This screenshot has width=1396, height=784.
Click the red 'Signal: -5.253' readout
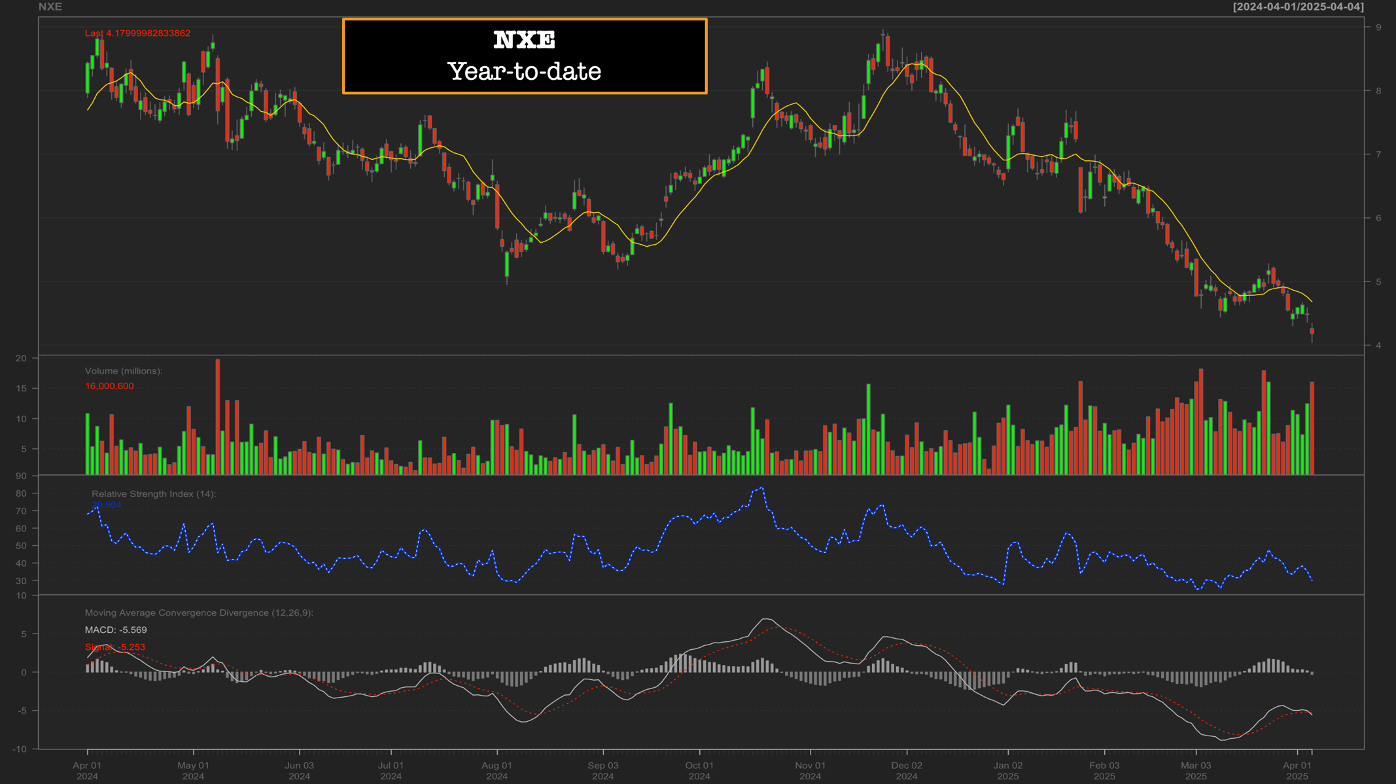(x=115, y=648)
